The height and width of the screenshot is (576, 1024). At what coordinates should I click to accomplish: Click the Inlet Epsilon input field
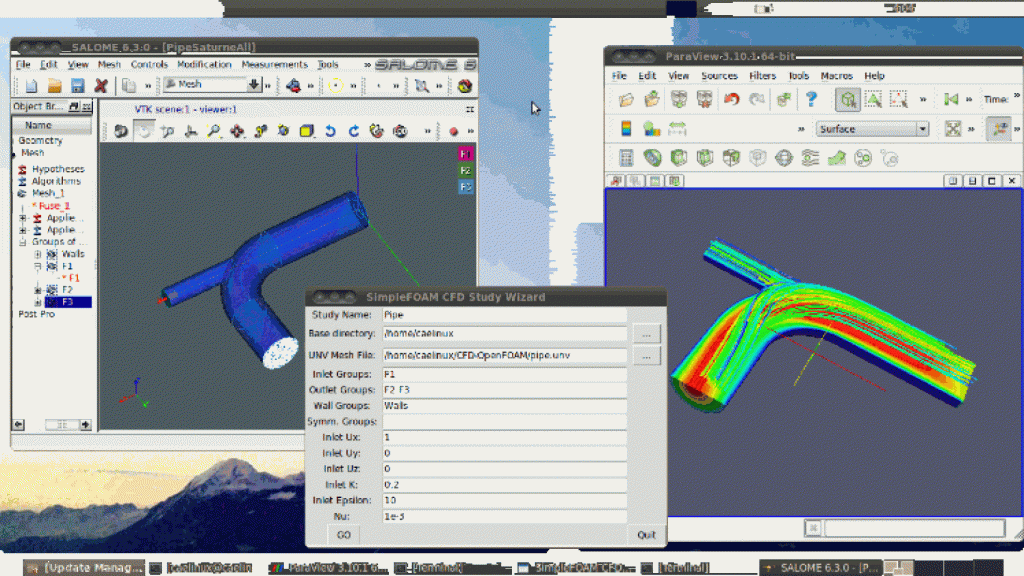click(504, 500)
